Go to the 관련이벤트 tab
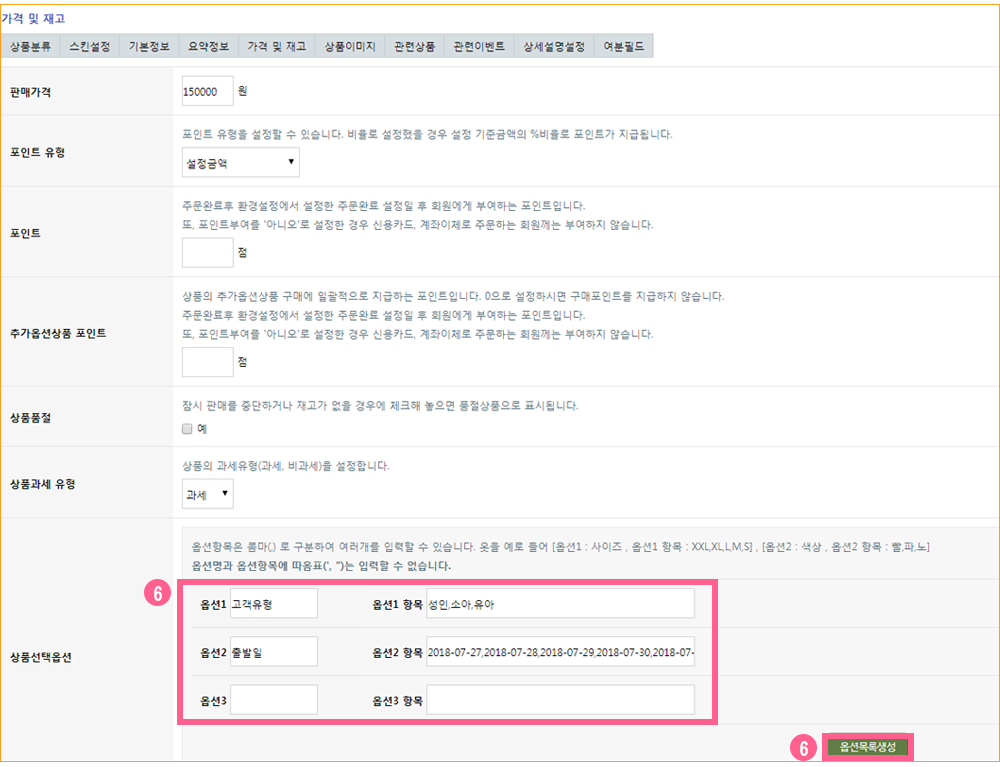Viewport: 1000px width, 767px height. pyautogui.click(x=479, y=47)
